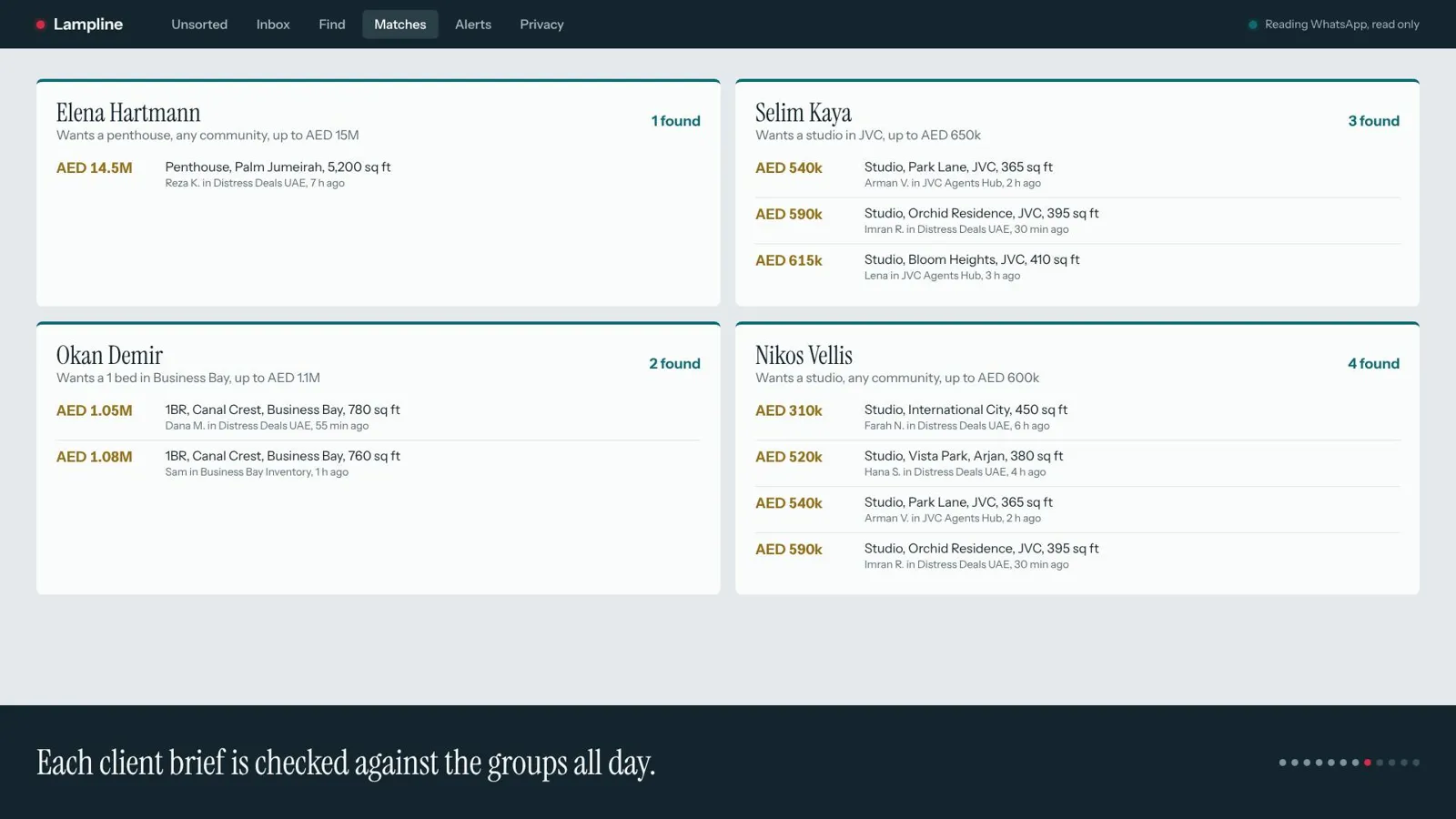Click the Lampline brand name
Image resolution: width=1456 pixels, height=819 pixels.
(x=88, y=25)
